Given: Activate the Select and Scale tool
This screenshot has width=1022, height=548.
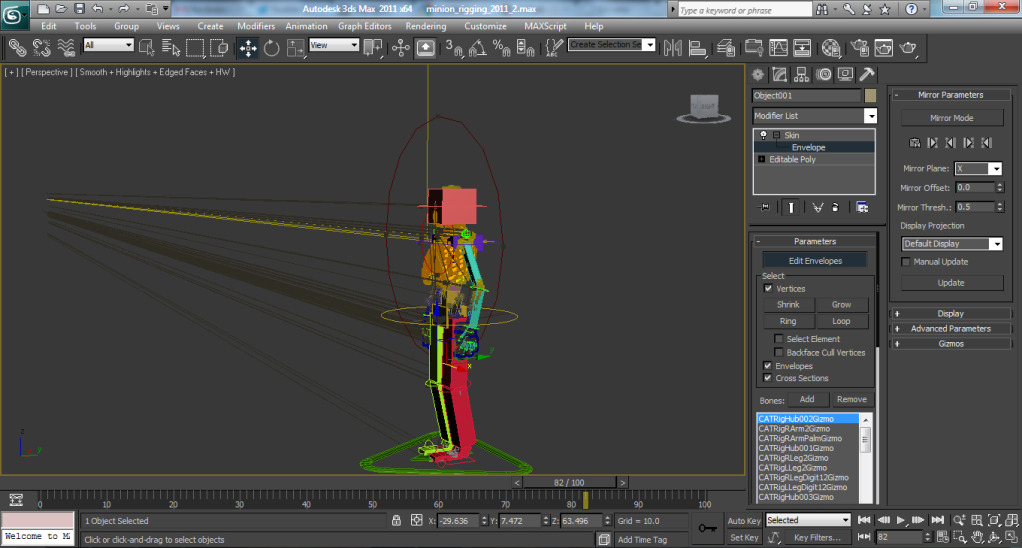Looking at the screenshot, I should 295,48.
